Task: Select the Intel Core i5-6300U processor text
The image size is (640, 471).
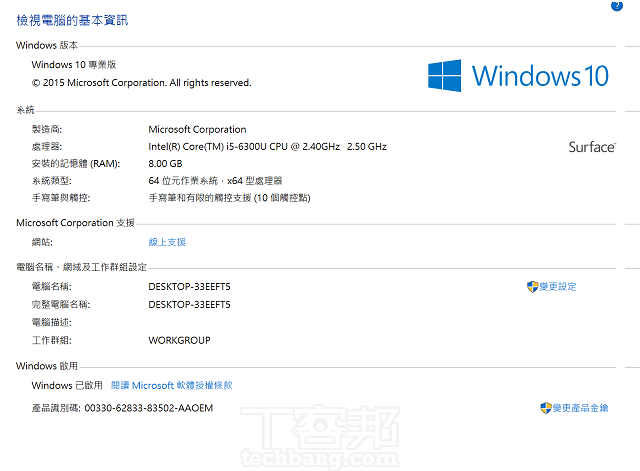Action: click(x=267, y=147)
